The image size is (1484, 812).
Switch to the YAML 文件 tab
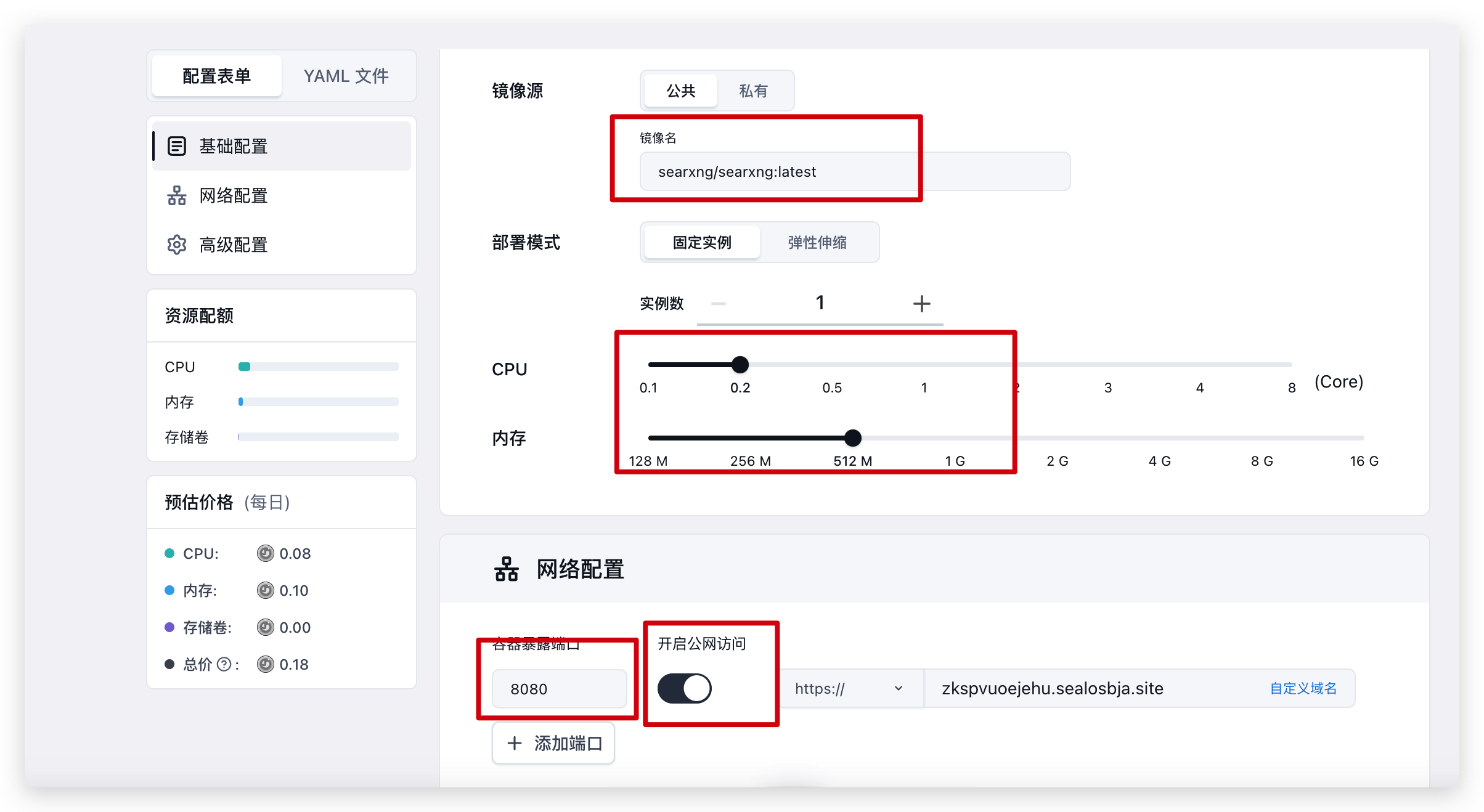(346, 76)
